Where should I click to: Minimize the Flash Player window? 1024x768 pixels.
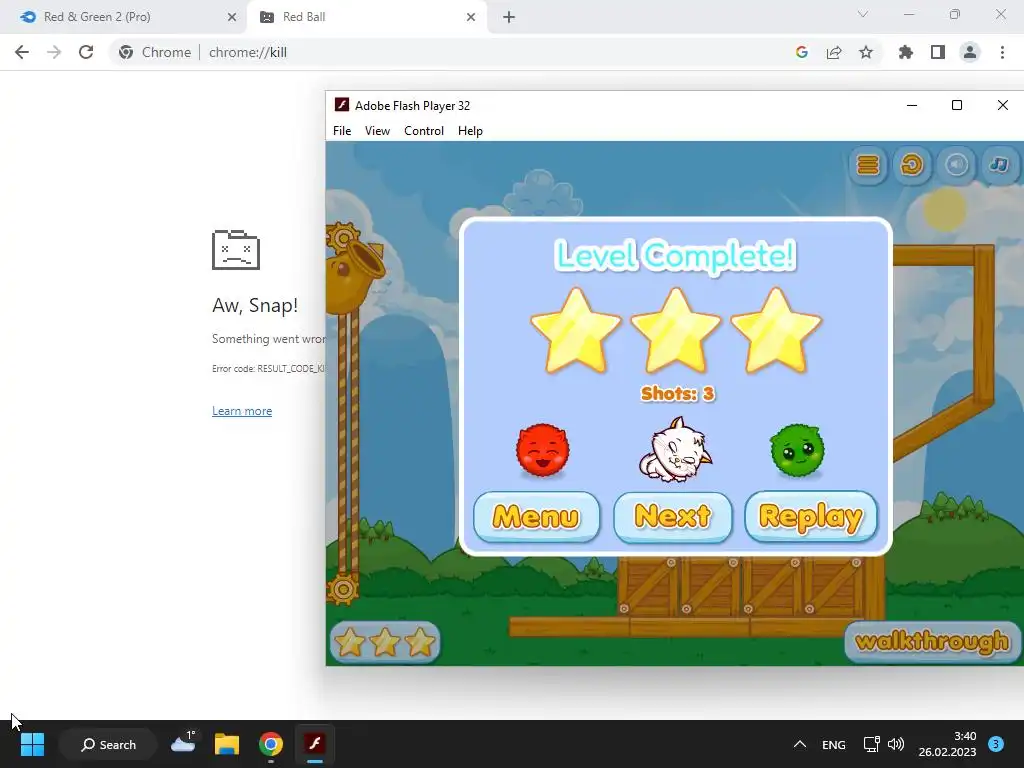tap(912, 105)
